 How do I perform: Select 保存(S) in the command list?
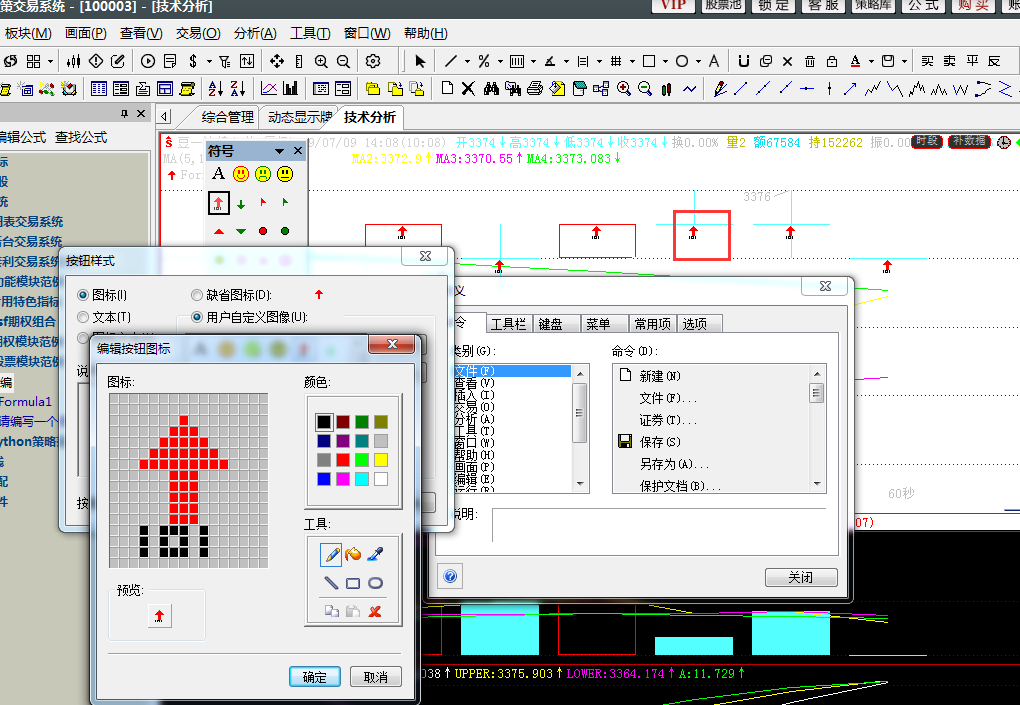[x=660, y=442]
